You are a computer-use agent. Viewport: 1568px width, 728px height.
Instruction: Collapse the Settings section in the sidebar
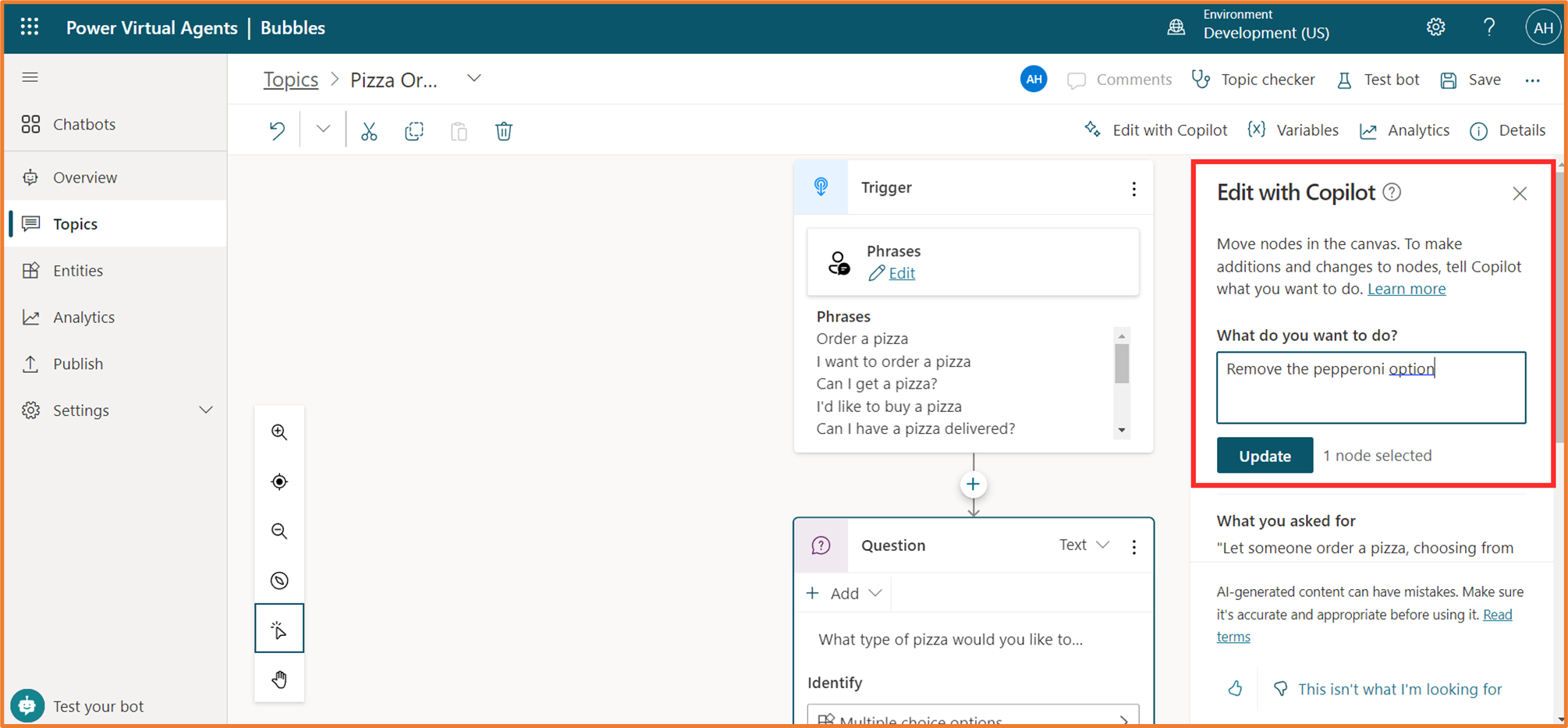click(206, 409)
